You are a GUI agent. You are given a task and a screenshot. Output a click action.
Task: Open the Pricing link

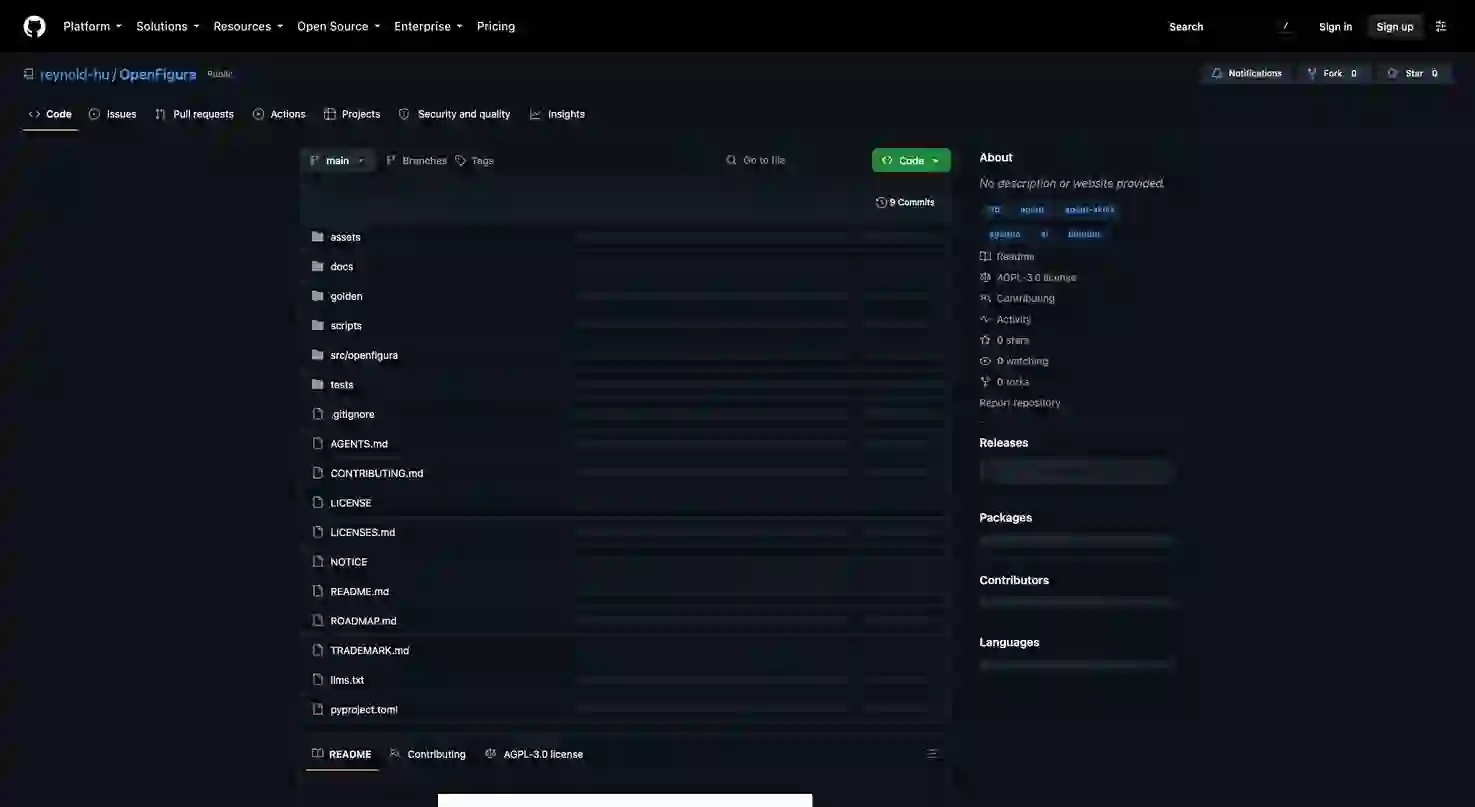(496, 27)
